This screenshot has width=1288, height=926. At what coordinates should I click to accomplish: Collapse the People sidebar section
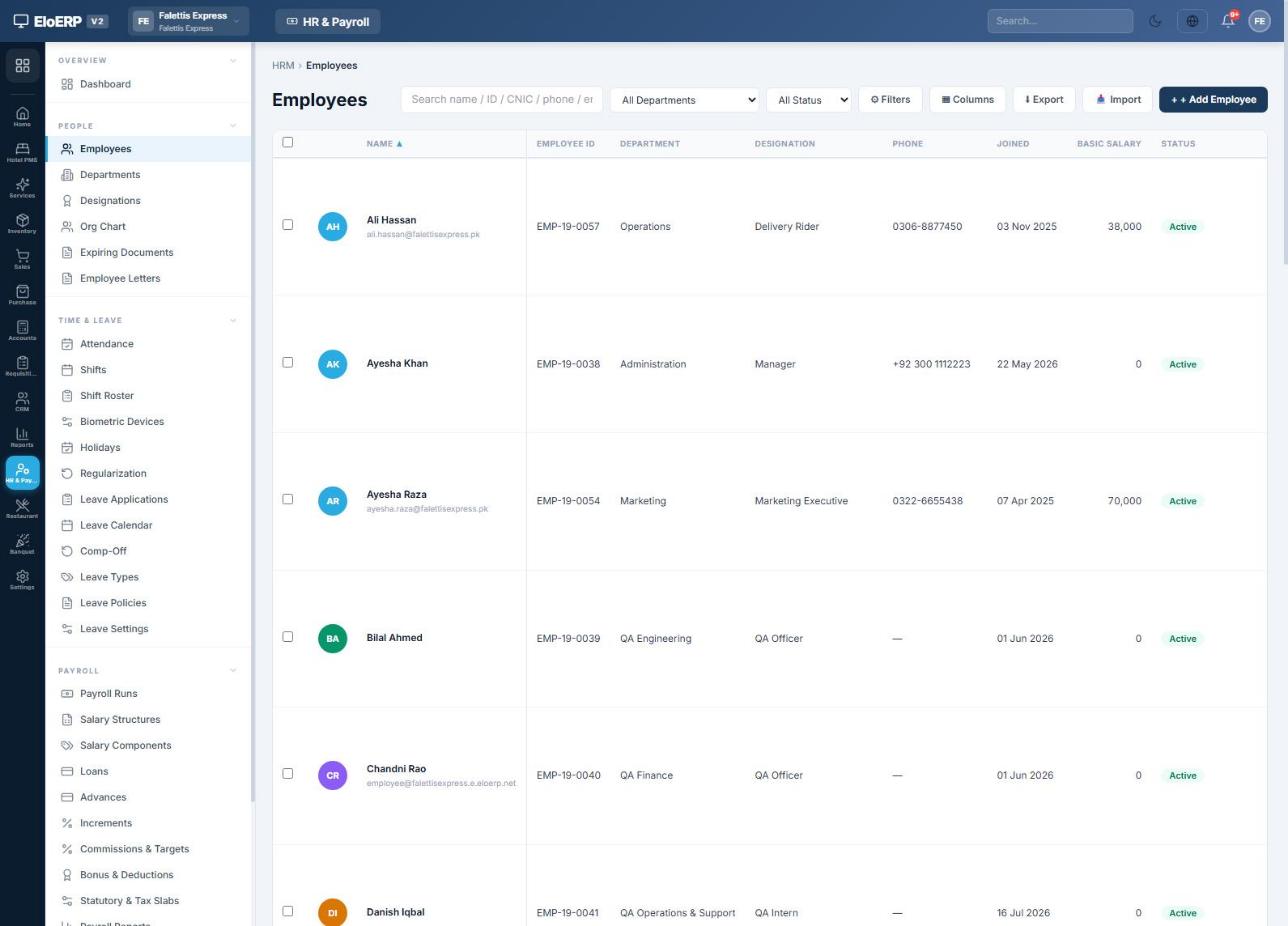(x=233, y=126)
